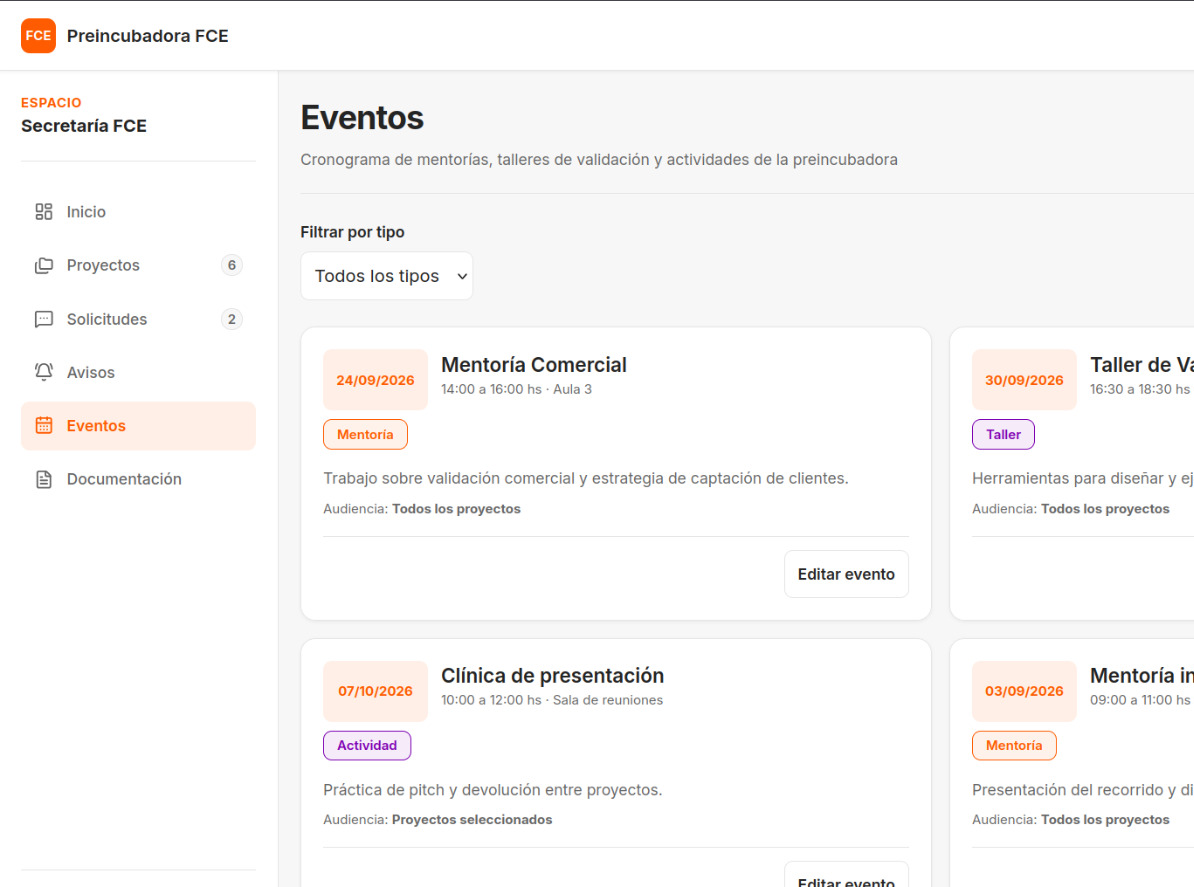Click the 03/09/2026 date badge
The image size is (1194, 887).
click(x=1024, y=691)
